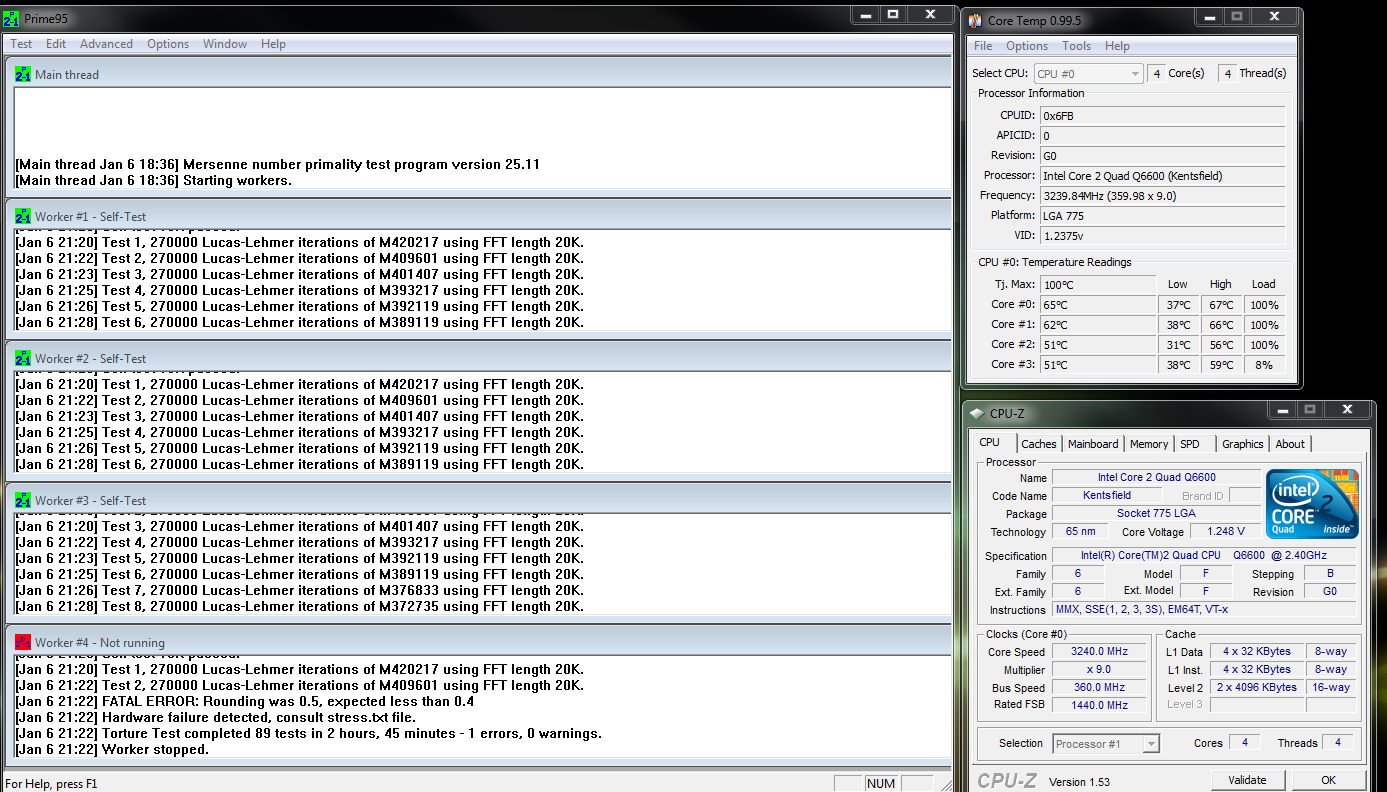The height and width of the screenshot is (792, 1387).
Task: Open the Window menu in Prime95
Action: point(225,44)
